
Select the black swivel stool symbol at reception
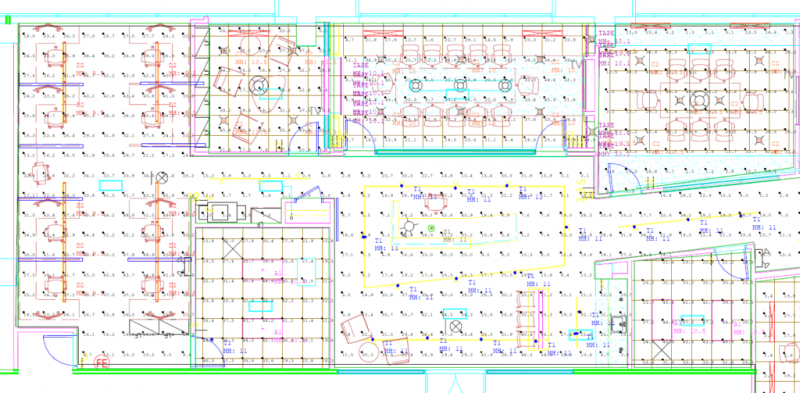[409, 227]
